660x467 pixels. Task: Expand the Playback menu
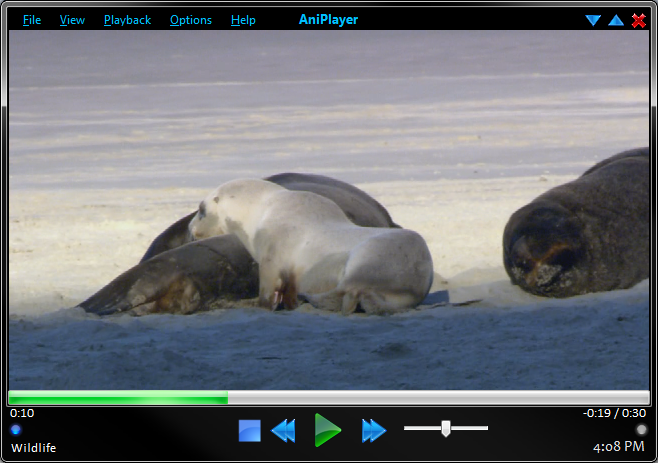127,20
